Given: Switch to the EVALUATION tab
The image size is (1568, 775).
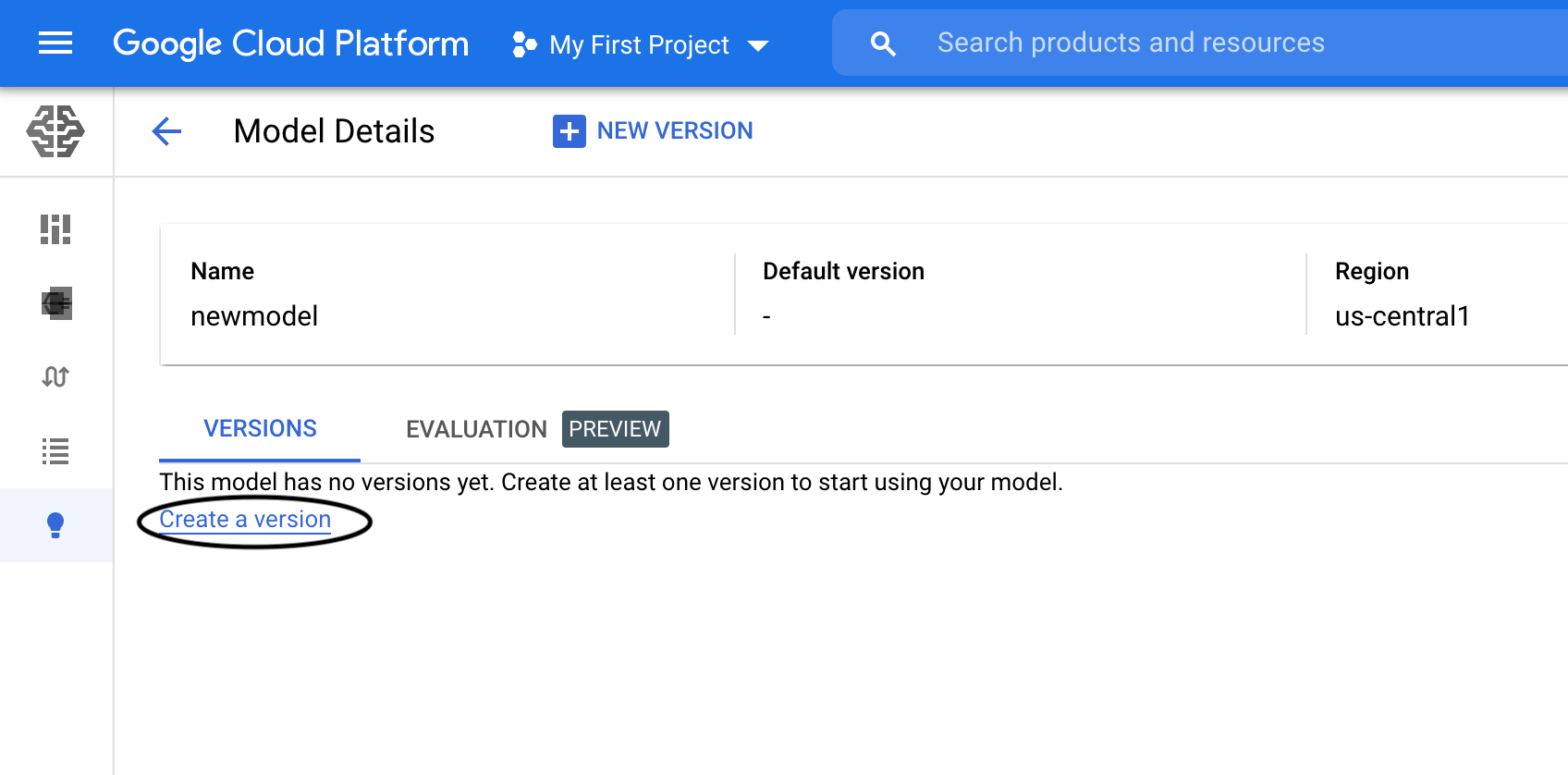Looking at the screenshot, I should click(x=476, y=429).
